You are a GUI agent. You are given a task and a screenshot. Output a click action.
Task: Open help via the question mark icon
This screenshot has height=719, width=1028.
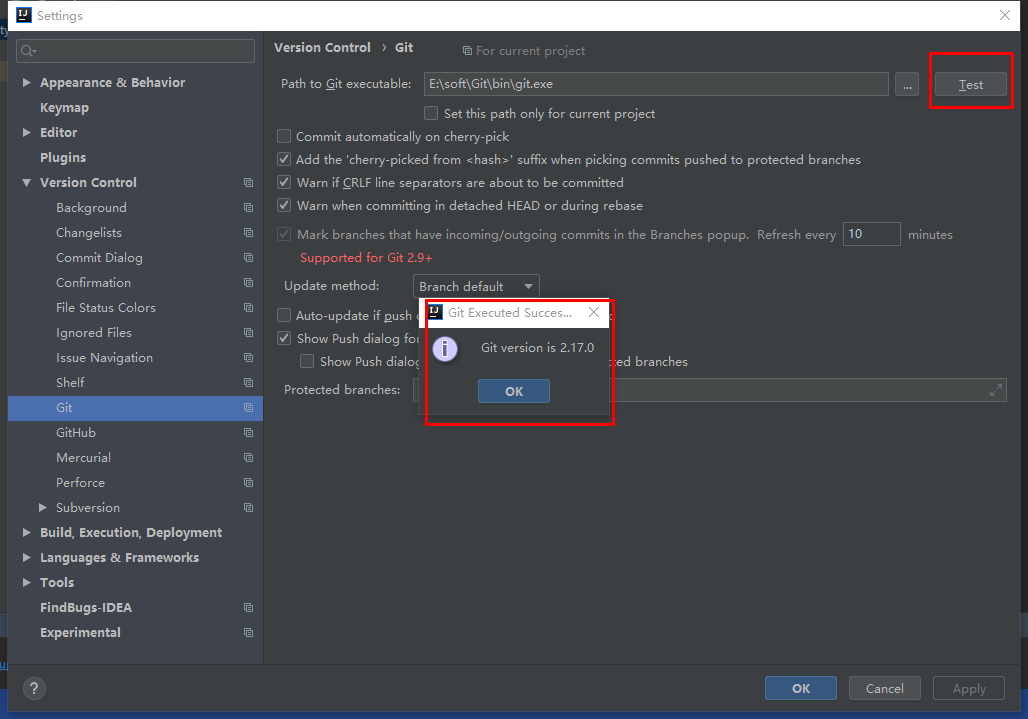[34, 688]
